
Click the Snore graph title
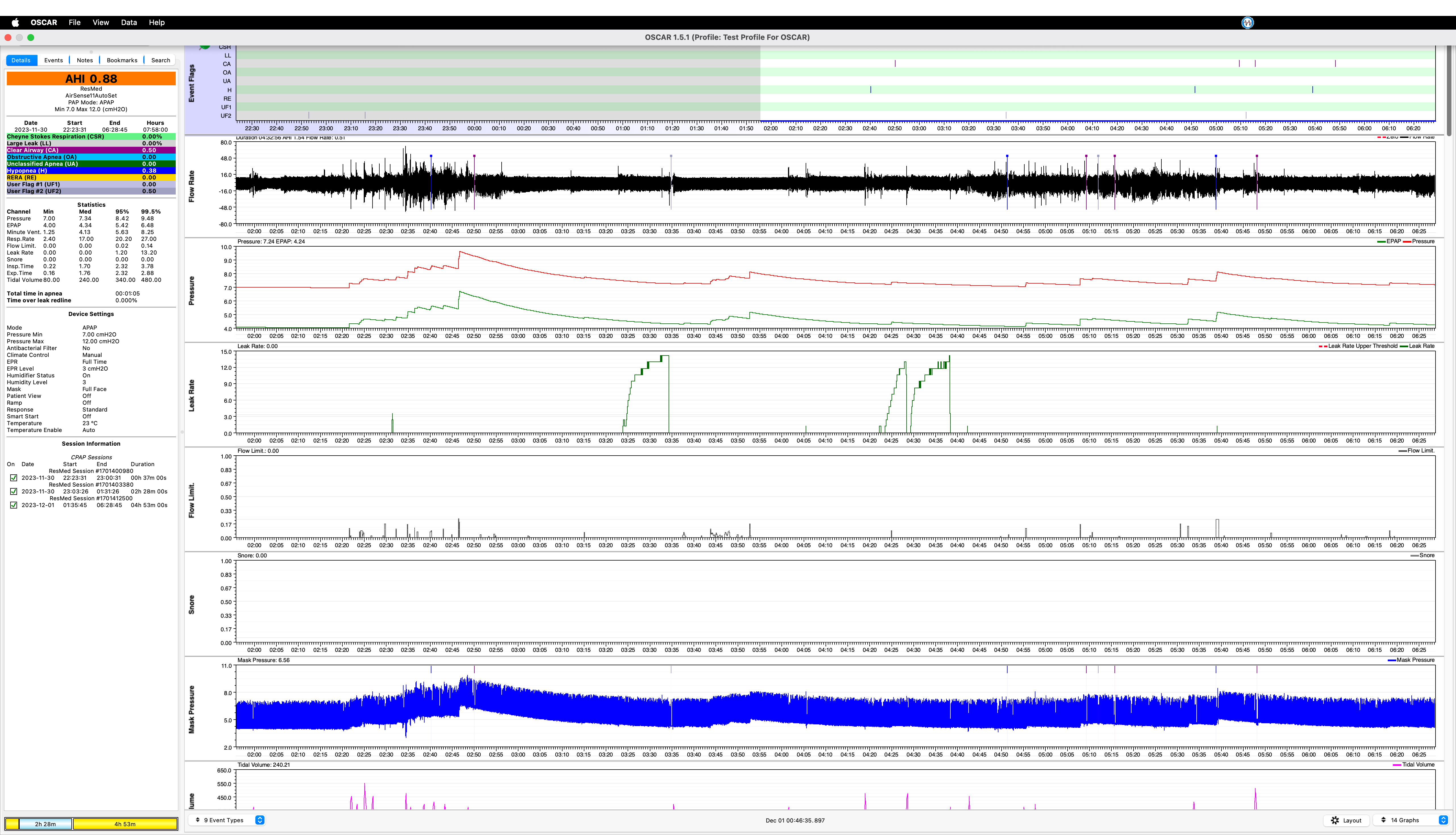pos(192,604)
